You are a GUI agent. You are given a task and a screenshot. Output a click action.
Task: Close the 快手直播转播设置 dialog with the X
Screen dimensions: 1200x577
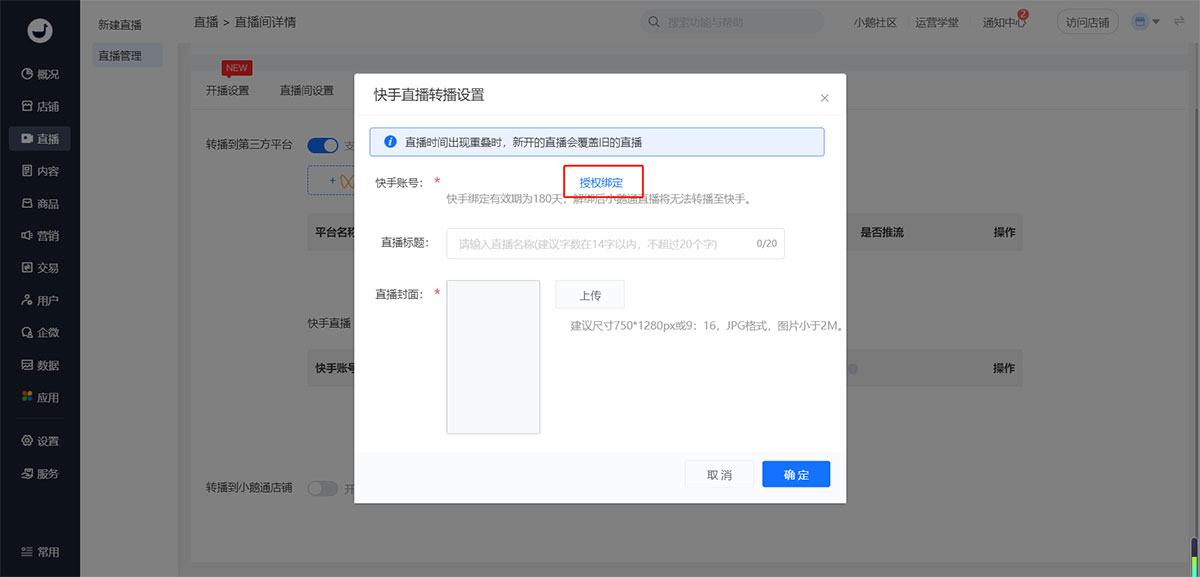824,98
